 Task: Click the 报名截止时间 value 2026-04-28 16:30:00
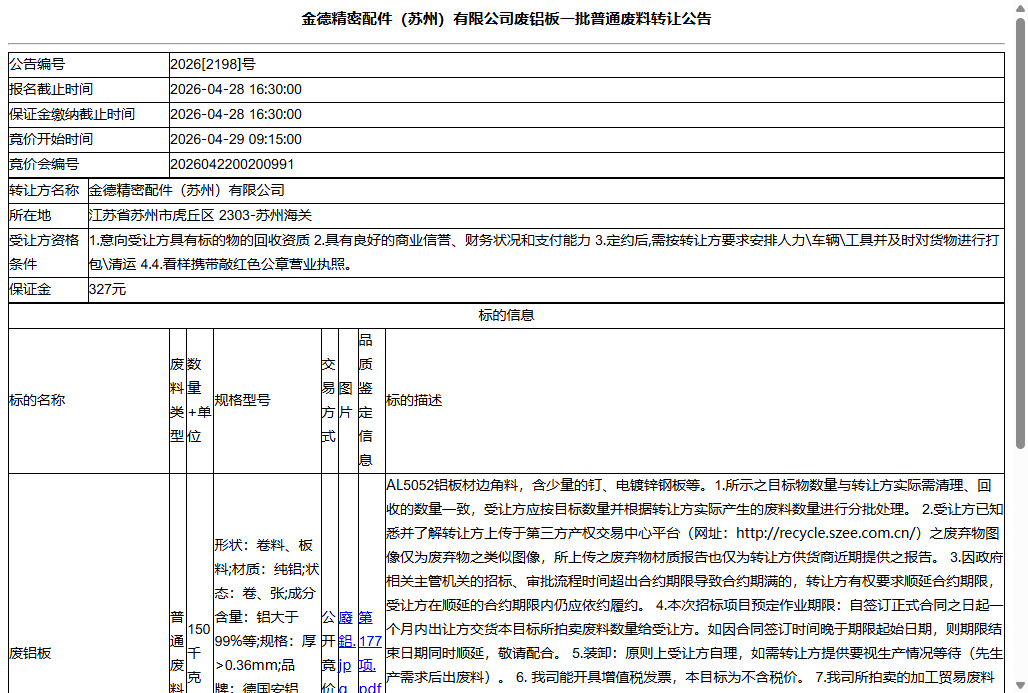tap(236, 89)
